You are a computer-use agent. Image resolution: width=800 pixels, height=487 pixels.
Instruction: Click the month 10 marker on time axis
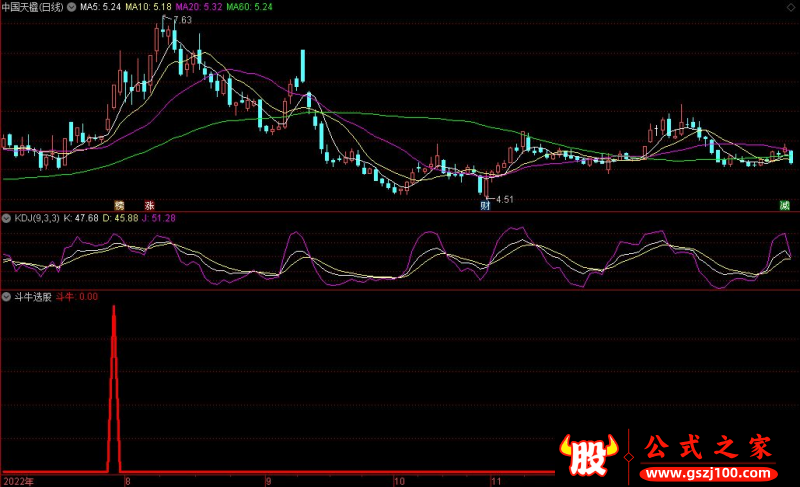pos(398,480)
